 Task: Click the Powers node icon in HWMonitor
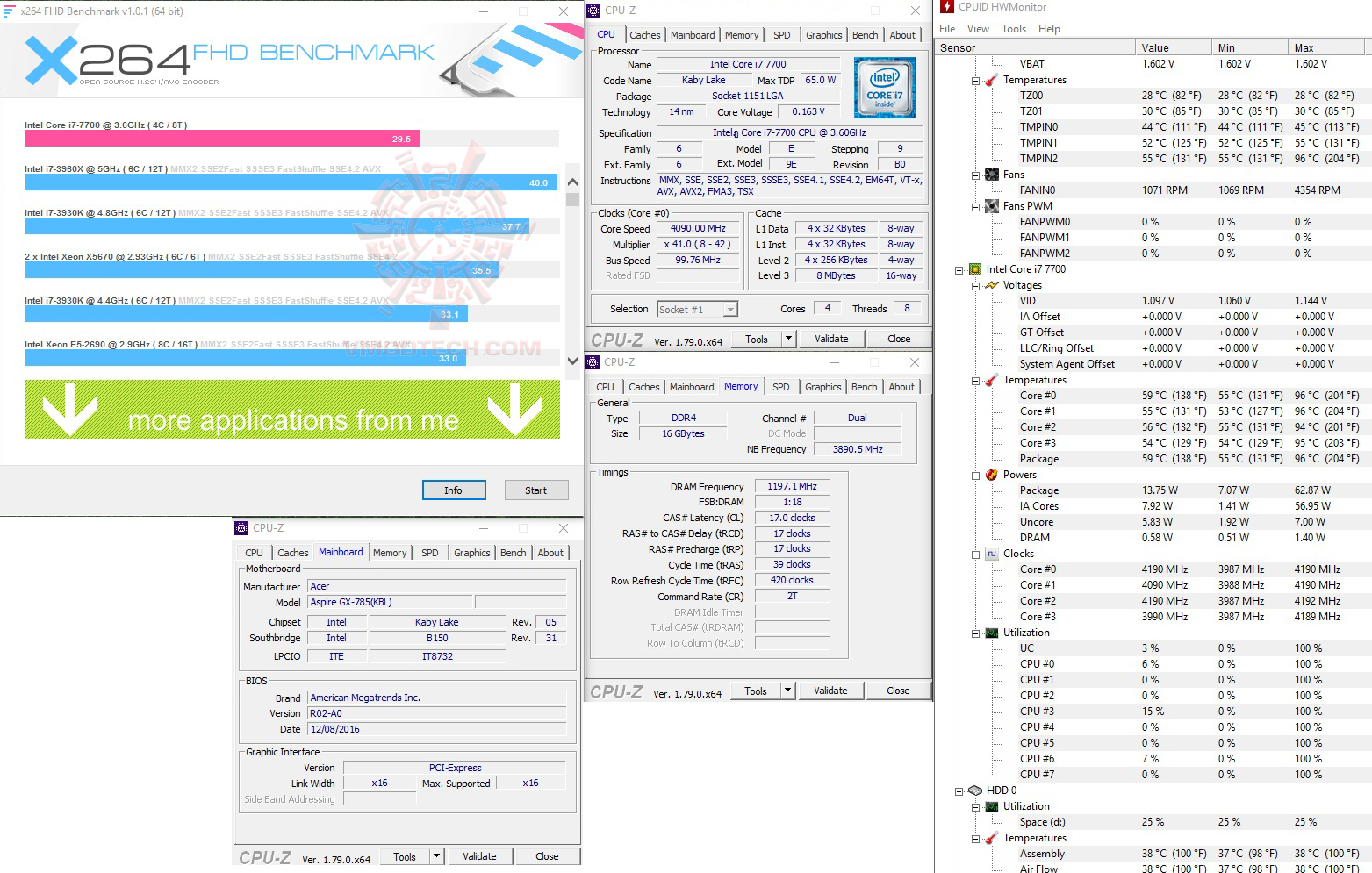click(x=991, y=475)
